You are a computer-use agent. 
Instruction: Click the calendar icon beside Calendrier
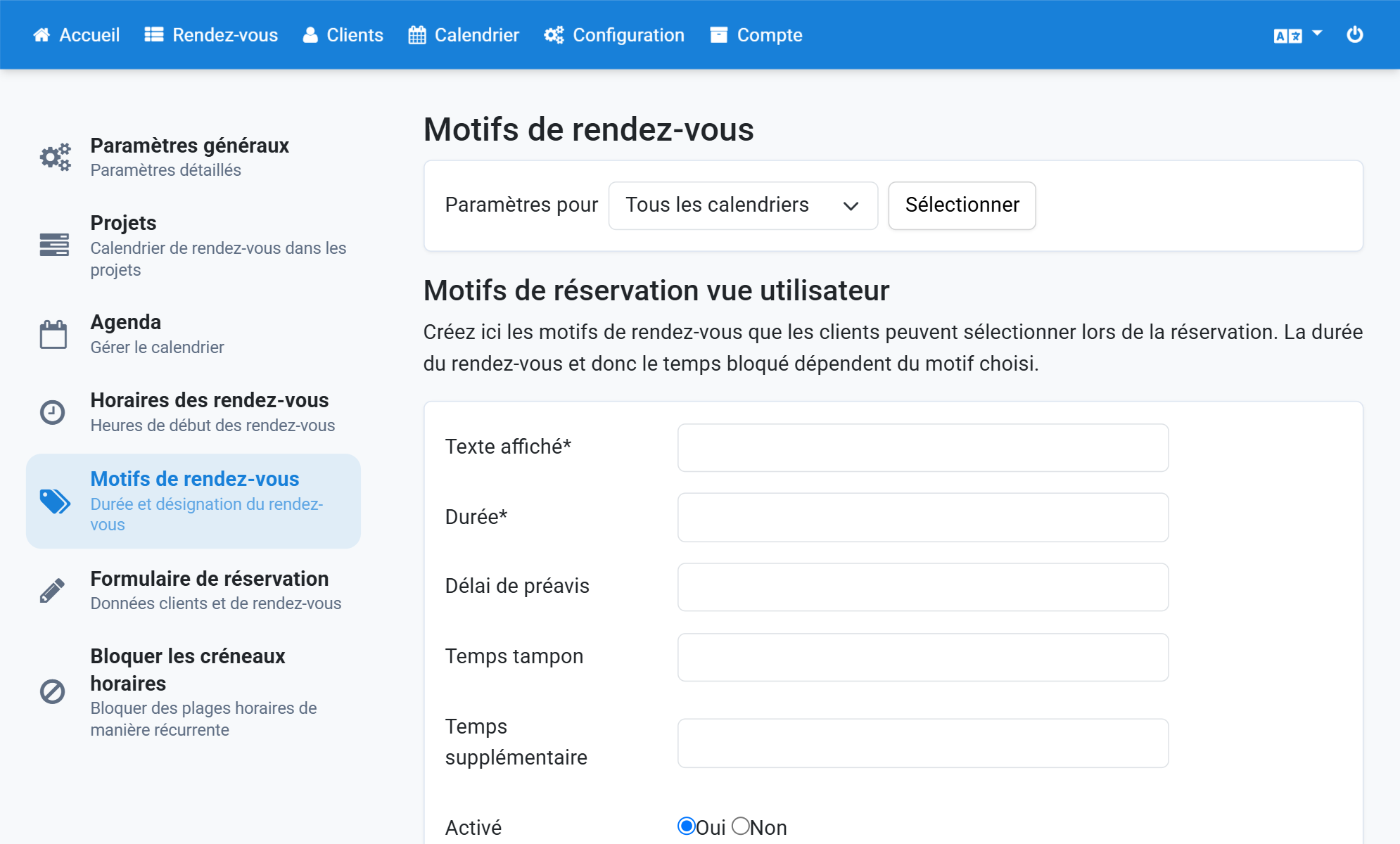coord(417,35)
